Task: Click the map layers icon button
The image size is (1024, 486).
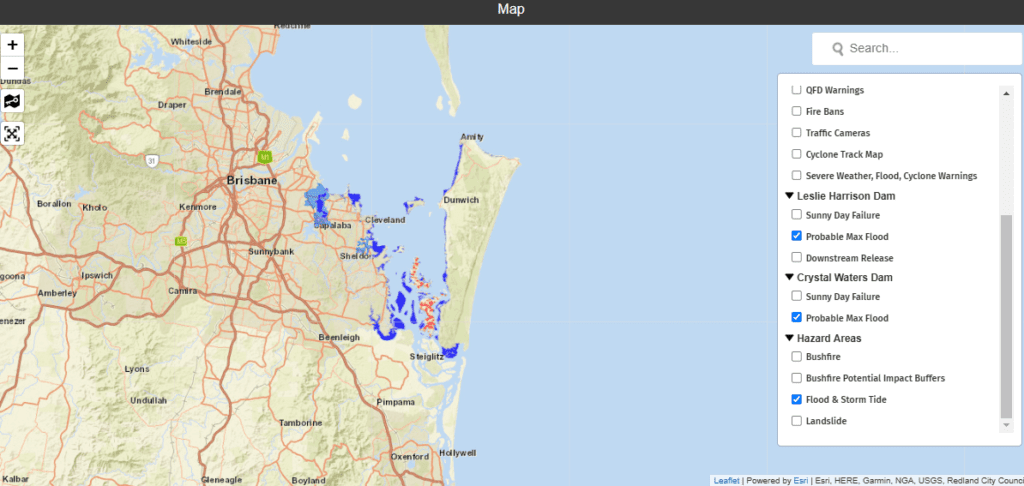Action: [13, 101]
